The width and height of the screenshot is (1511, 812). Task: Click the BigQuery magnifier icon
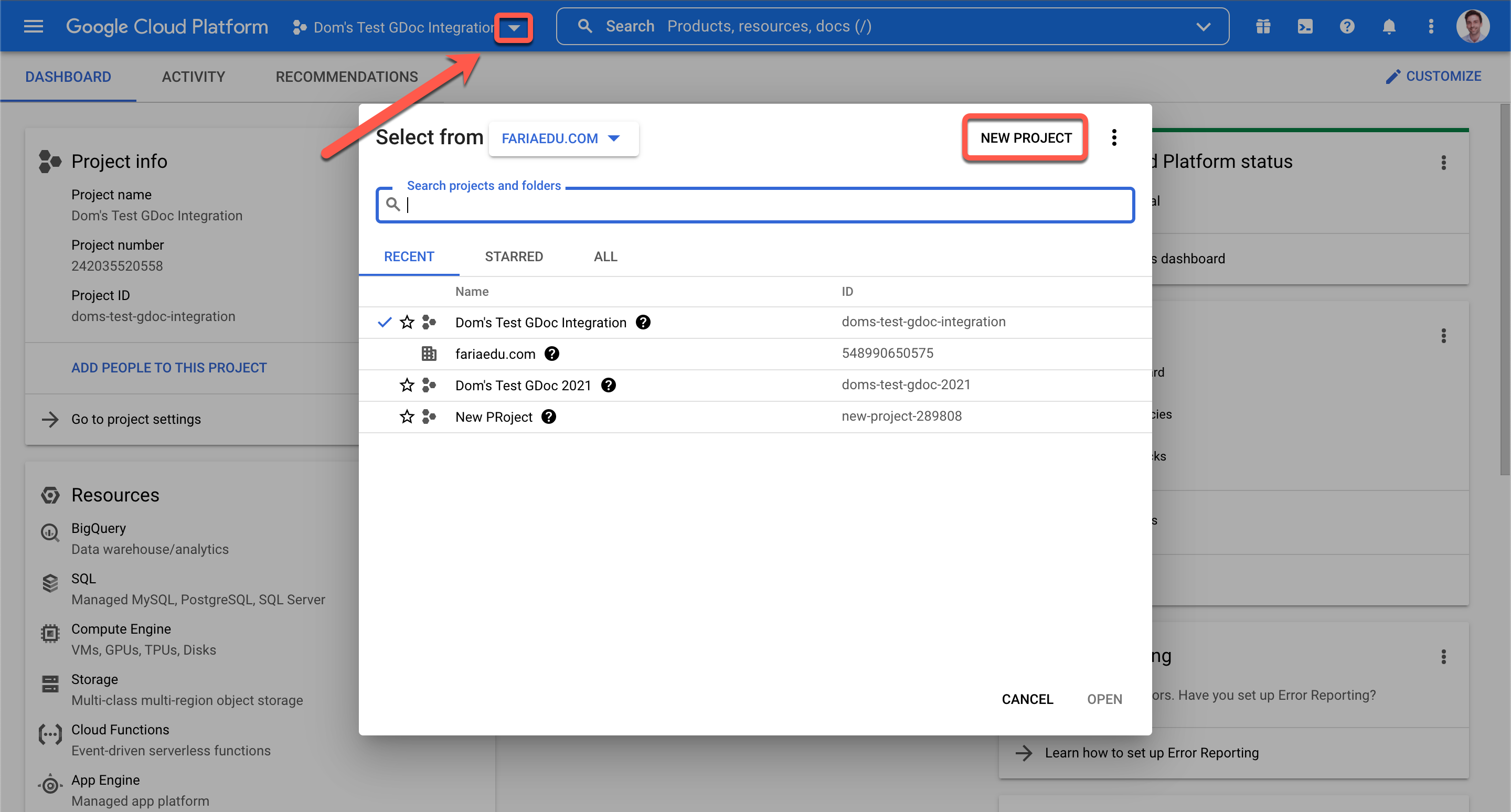tap(50, 533)
